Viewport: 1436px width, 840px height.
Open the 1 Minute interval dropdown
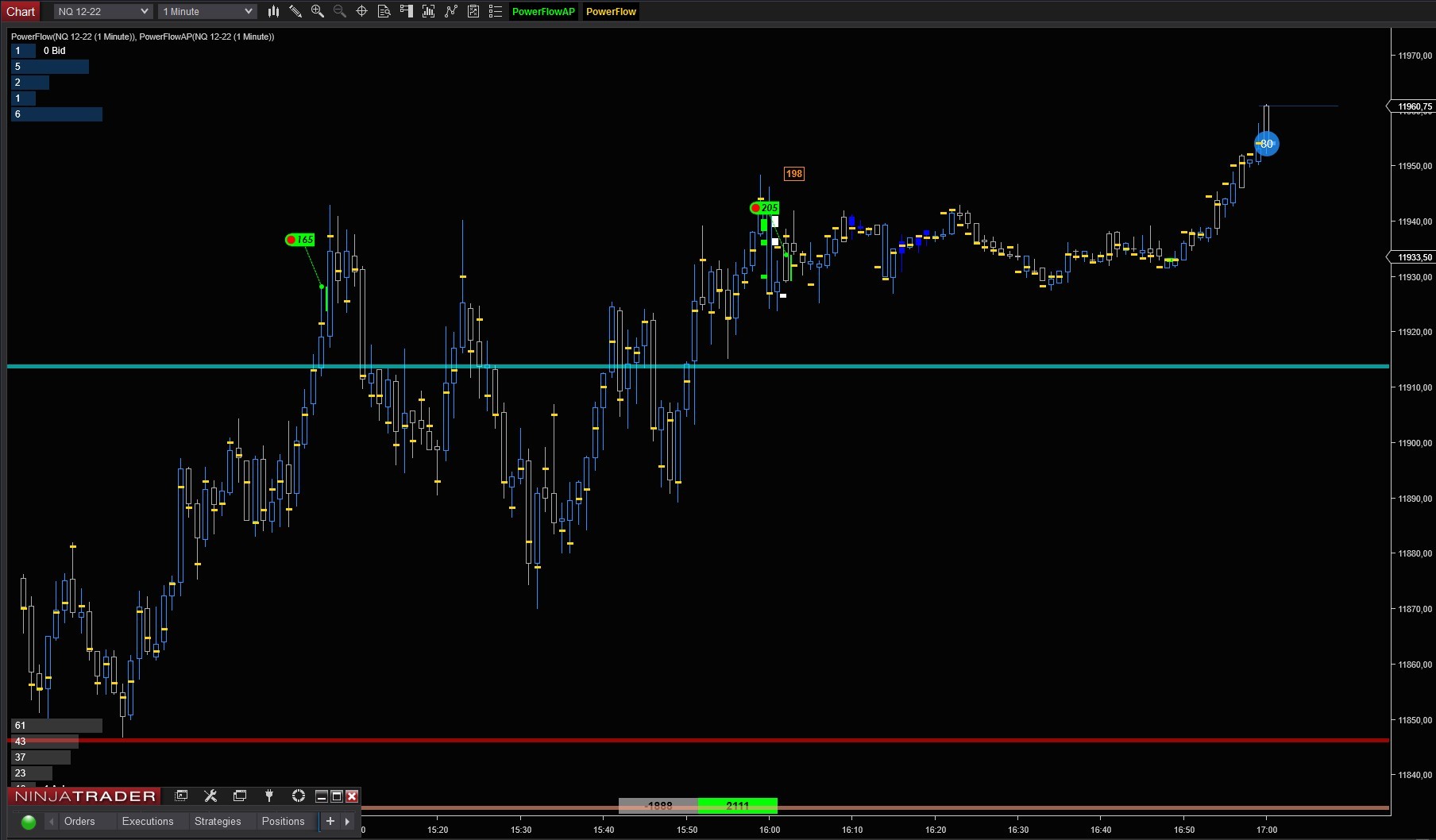[207, 11]
